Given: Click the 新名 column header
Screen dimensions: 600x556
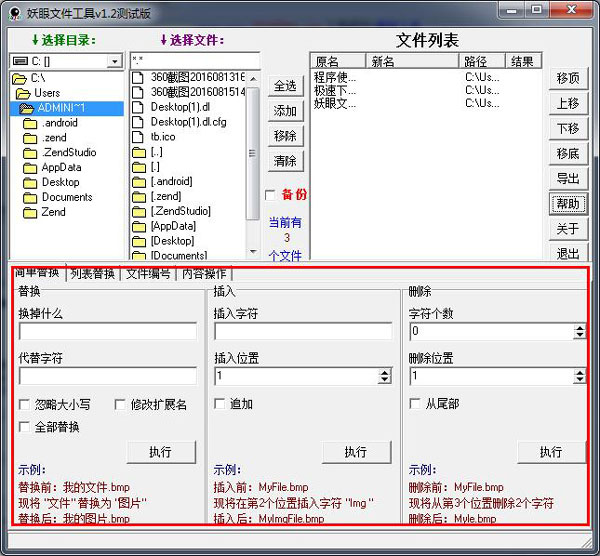Looking at the screenshot, I should (x=412, y=61).
